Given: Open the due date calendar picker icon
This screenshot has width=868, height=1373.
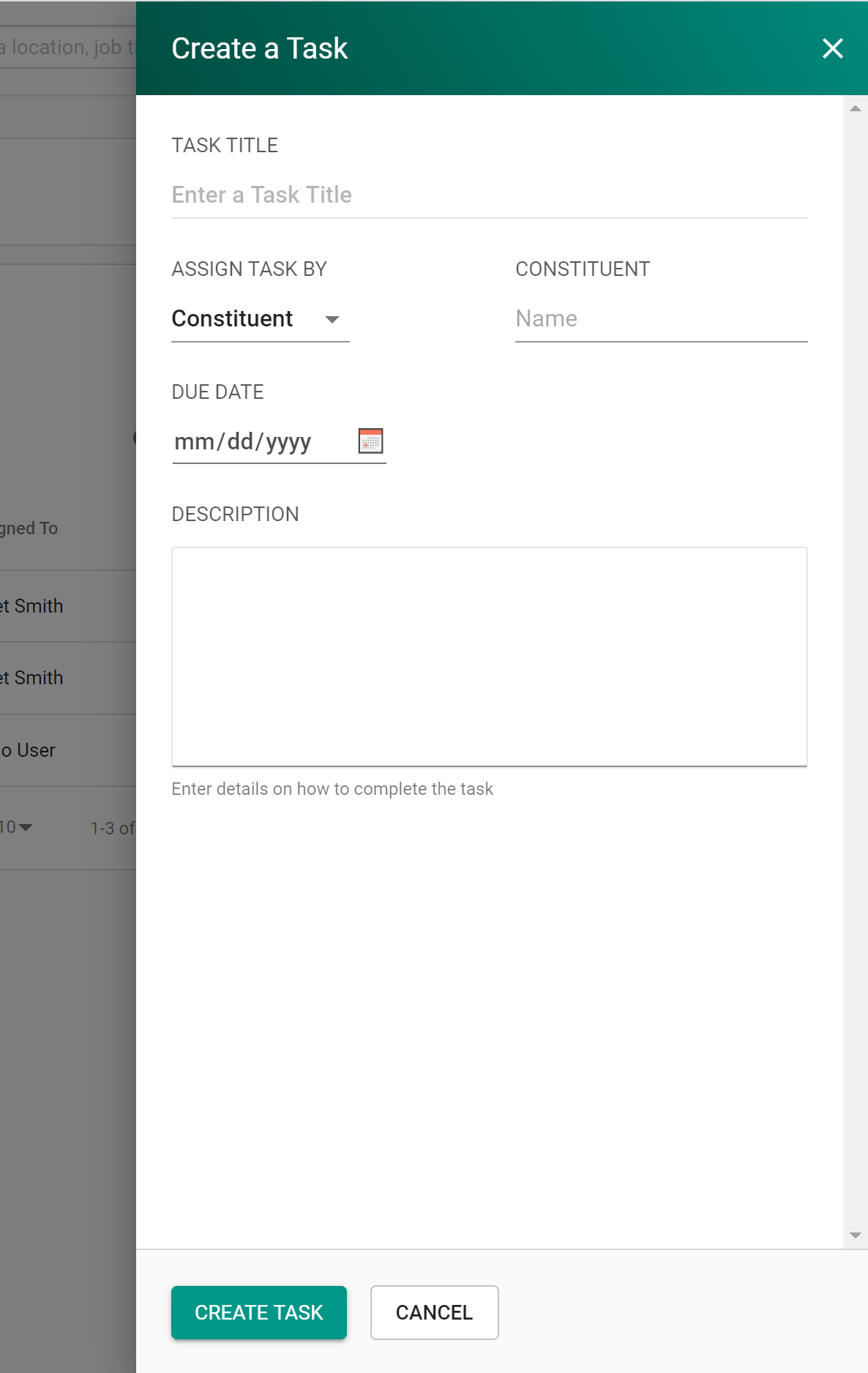Looking at the screenshot, I should click(370, 441).
